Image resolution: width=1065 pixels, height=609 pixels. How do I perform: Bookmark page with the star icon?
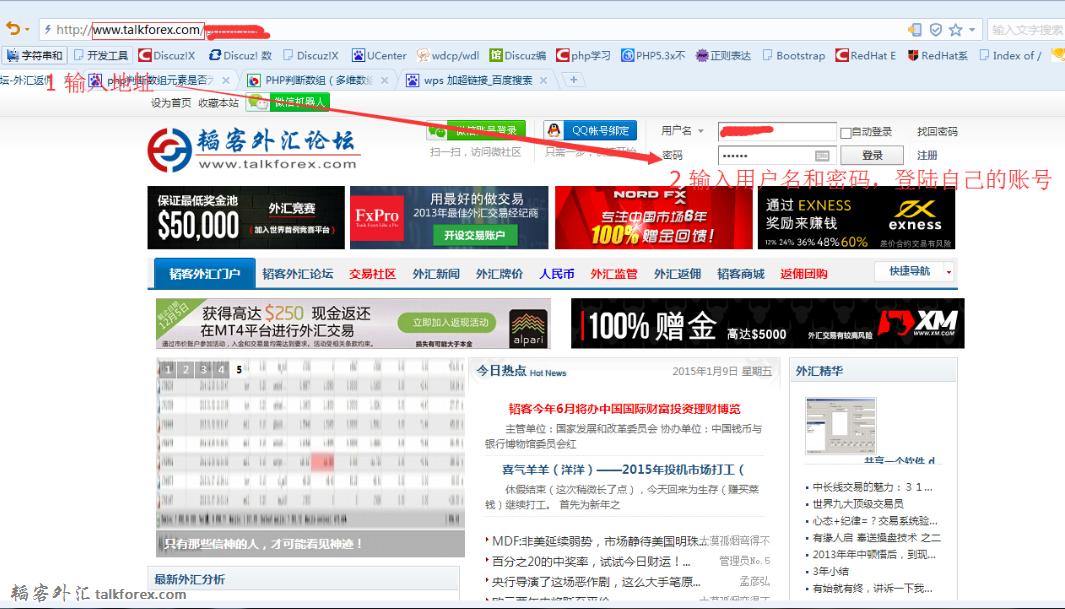(956, 30)
